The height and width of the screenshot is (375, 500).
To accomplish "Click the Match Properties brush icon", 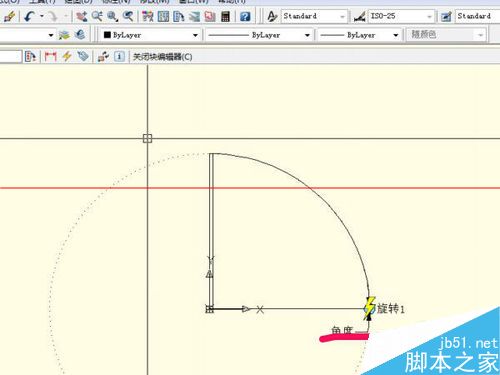I will click(x=9, y=16).
